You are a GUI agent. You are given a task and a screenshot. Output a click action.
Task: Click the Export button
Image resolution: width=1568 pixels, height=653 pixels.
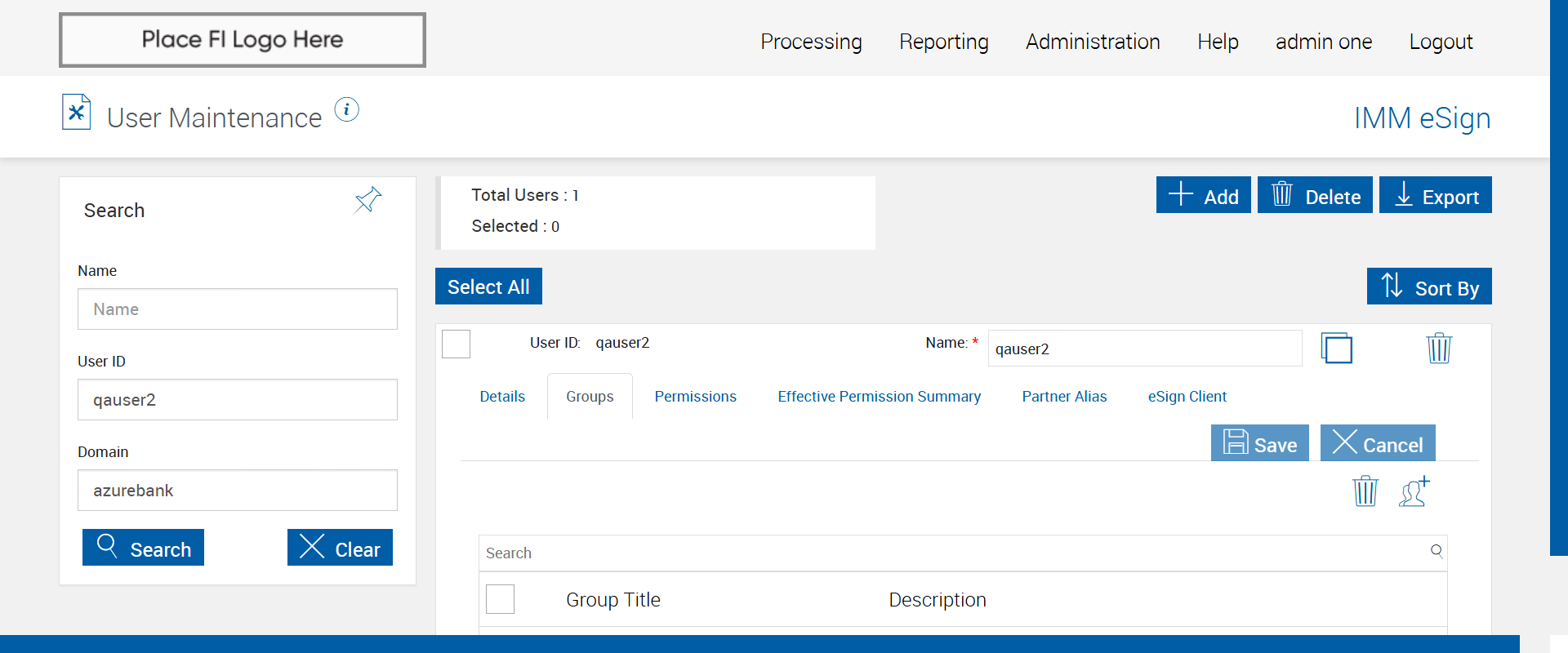[x=1435, y=195]
